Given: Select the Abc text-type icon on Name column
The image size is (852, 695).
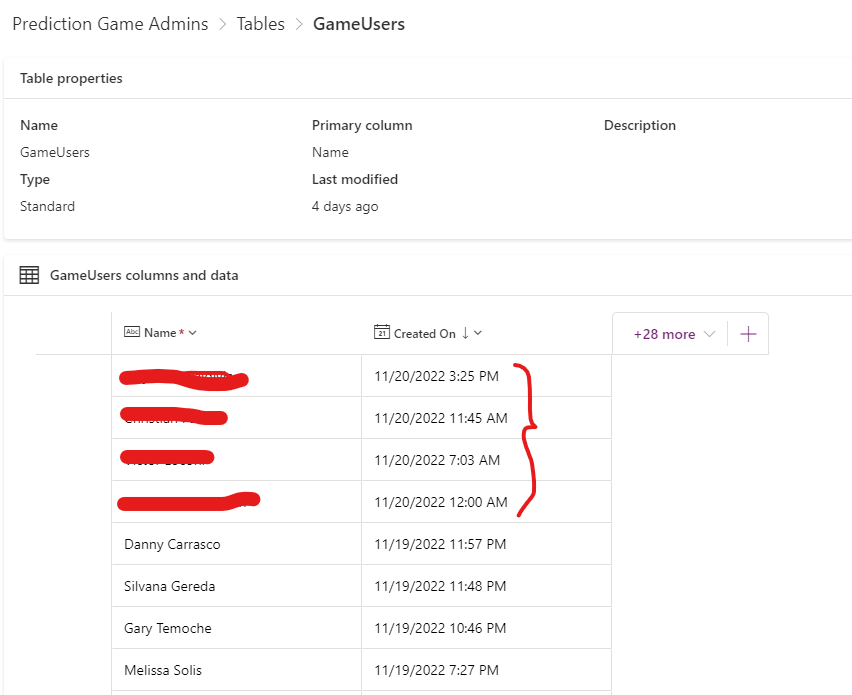Looking at the screenshot, I should [131, 332].
